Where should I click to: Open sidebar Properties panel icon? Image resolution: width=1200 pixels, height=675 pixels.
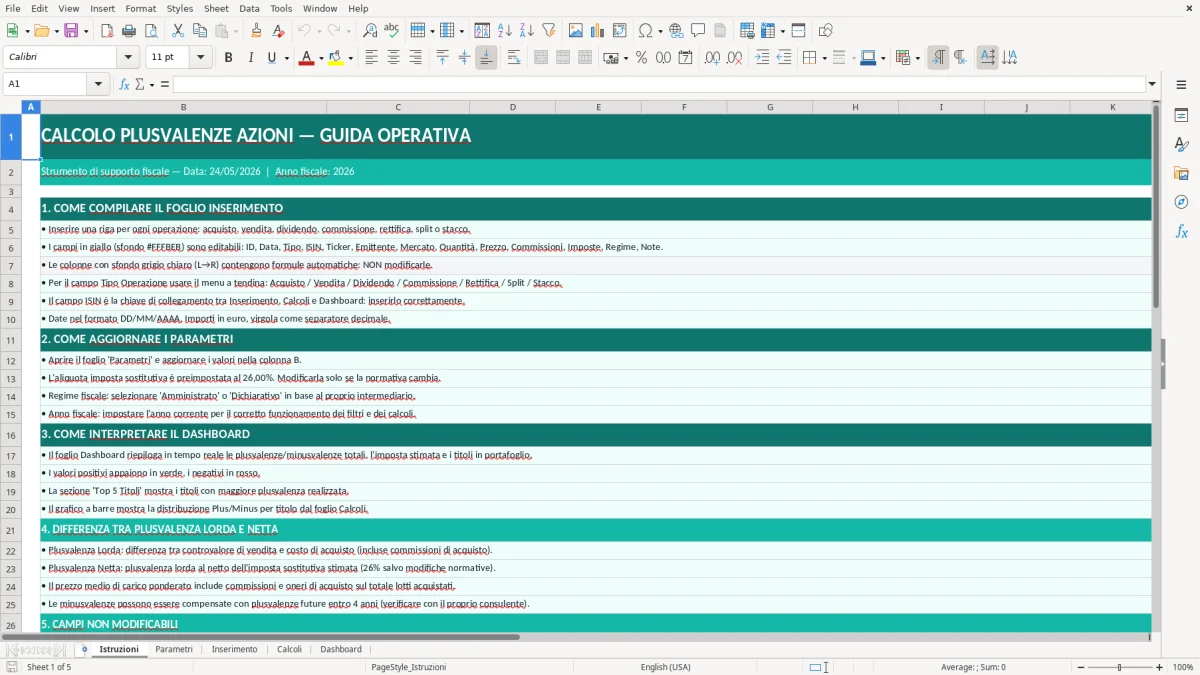1181,115
